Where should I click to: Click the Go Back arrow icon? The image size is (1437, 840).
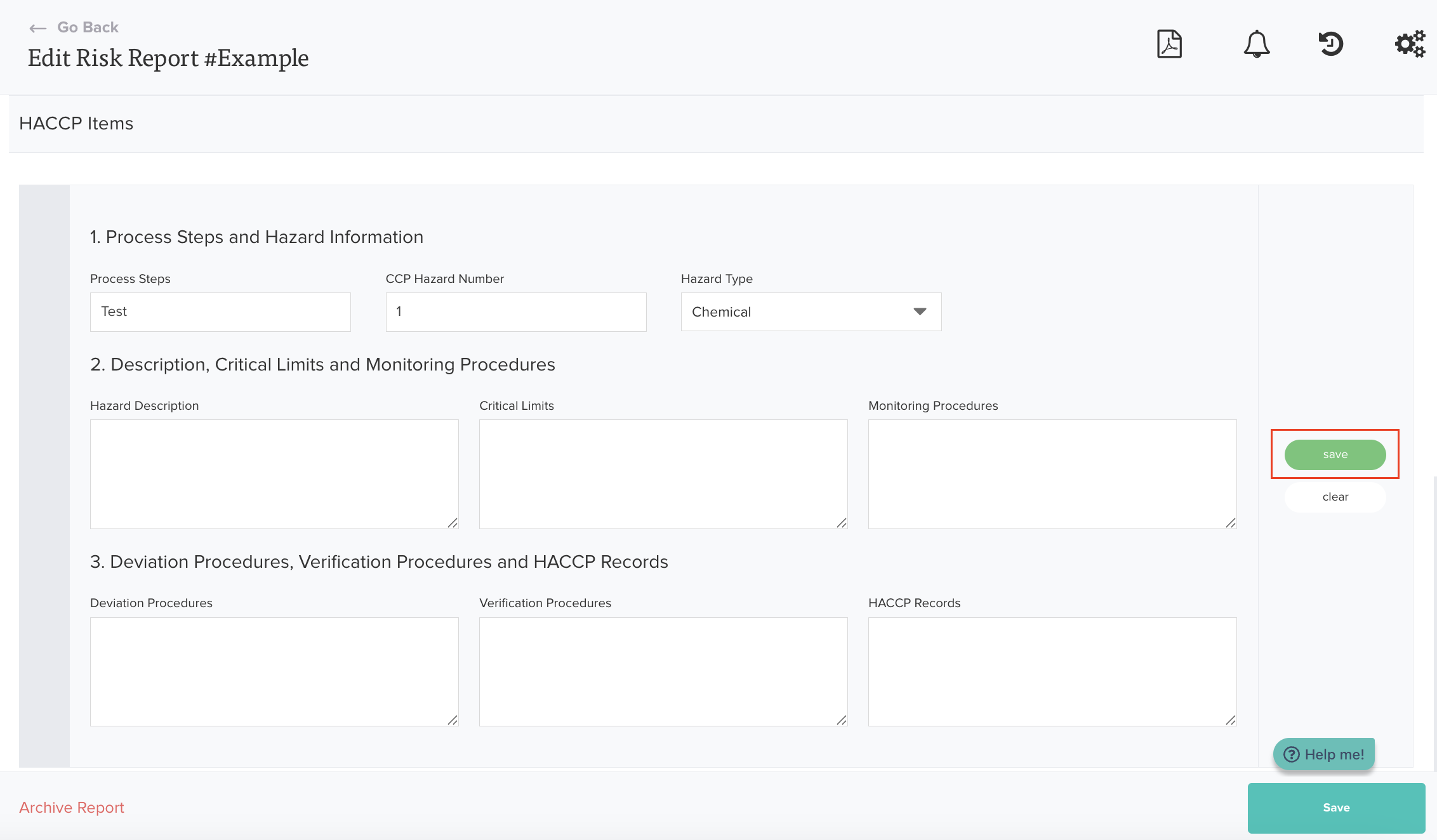click(38, 28)
